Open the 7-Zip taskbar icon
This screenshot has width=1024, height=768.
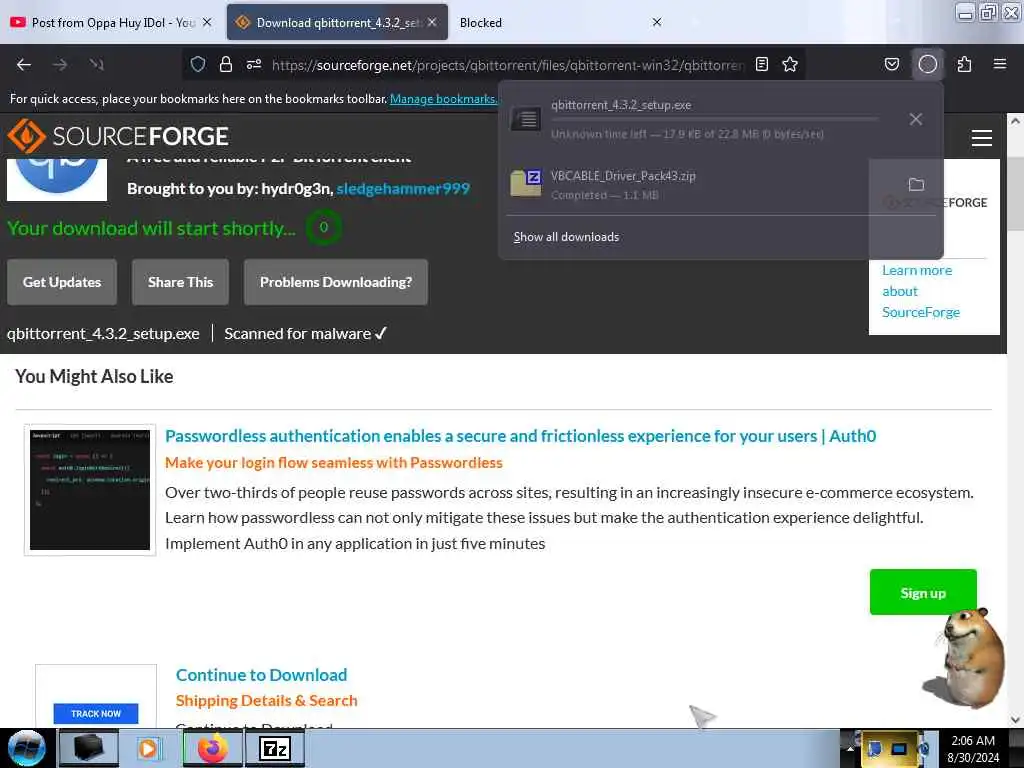click(x=275, y=748)
